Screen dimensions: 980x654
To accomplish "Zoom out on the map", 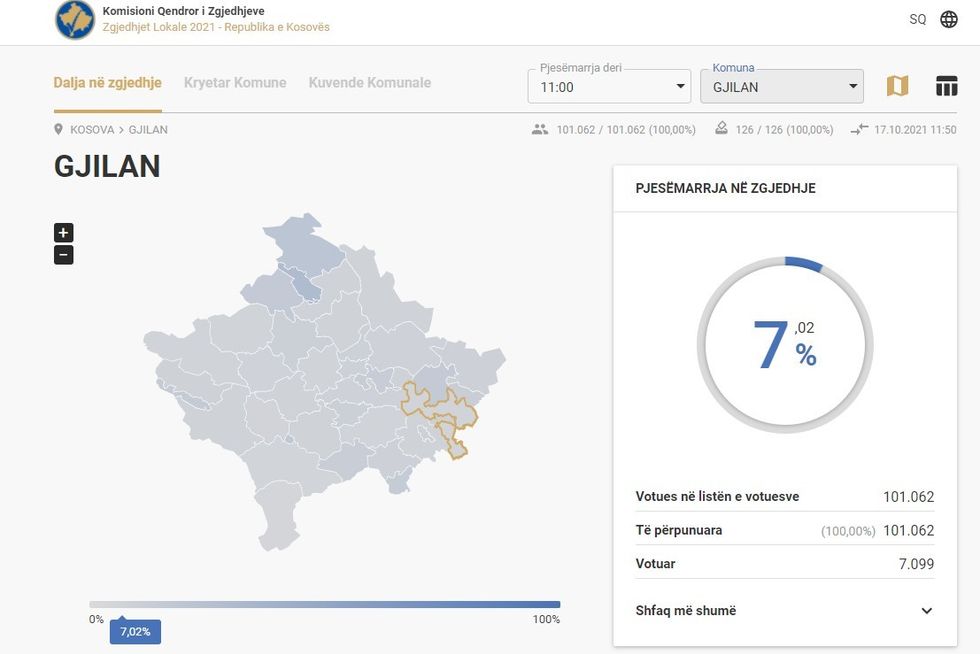I will (x=63, y=255).
